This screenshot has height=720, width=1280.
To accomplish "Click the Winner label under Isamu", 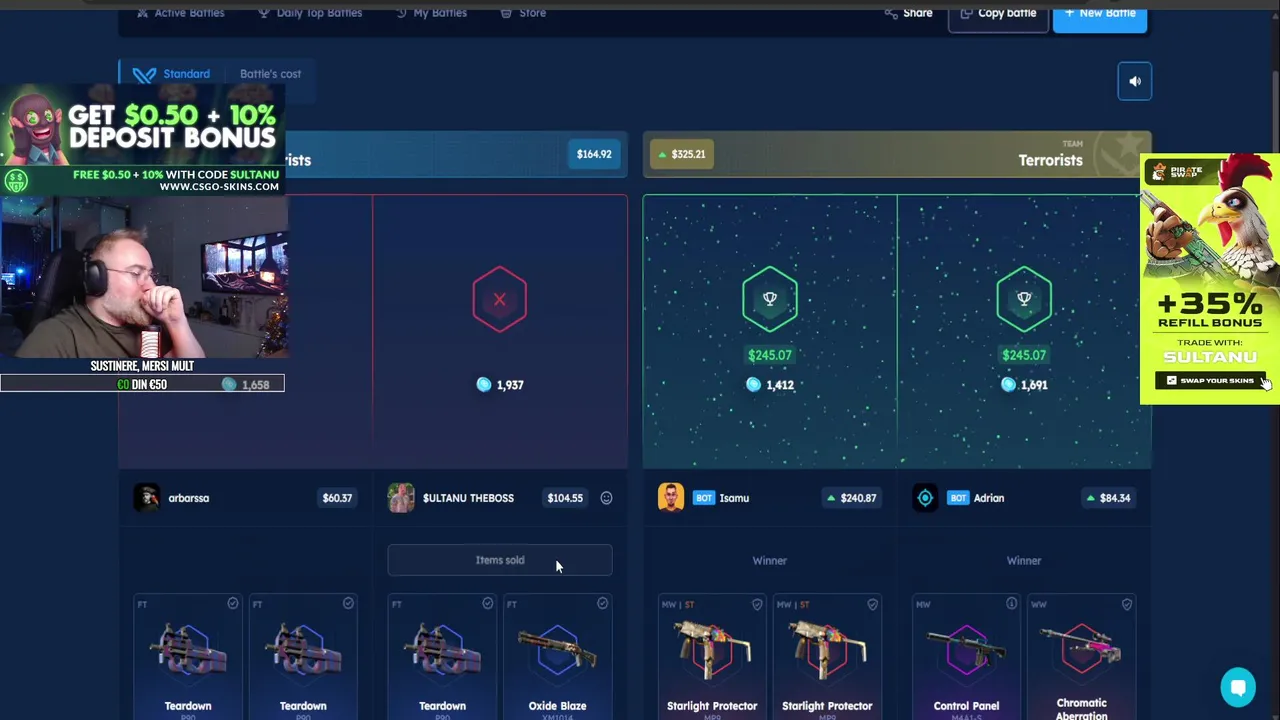I will [770, 561].
